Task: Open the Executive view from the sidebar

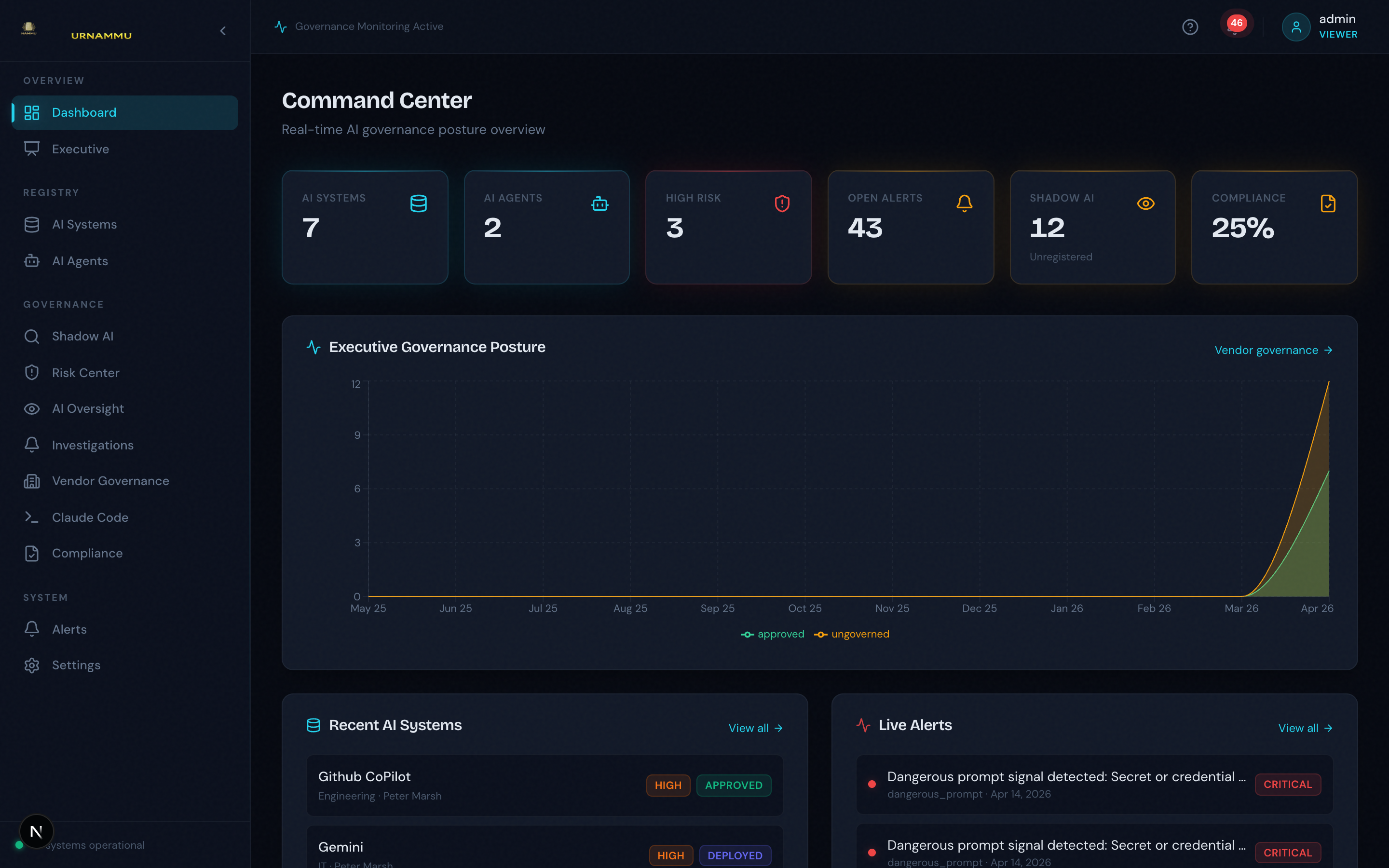Action: 80,149
